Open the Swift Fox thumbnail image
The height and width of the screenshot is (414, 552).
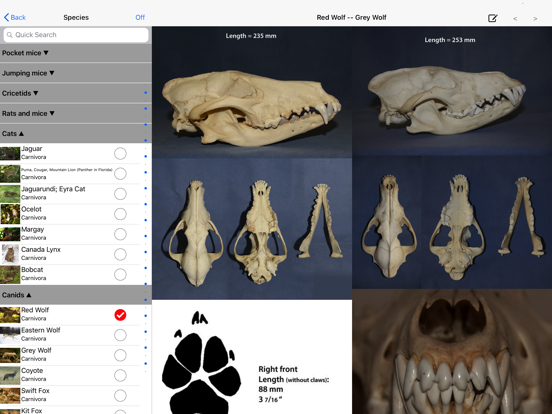(x=10, y=396)
